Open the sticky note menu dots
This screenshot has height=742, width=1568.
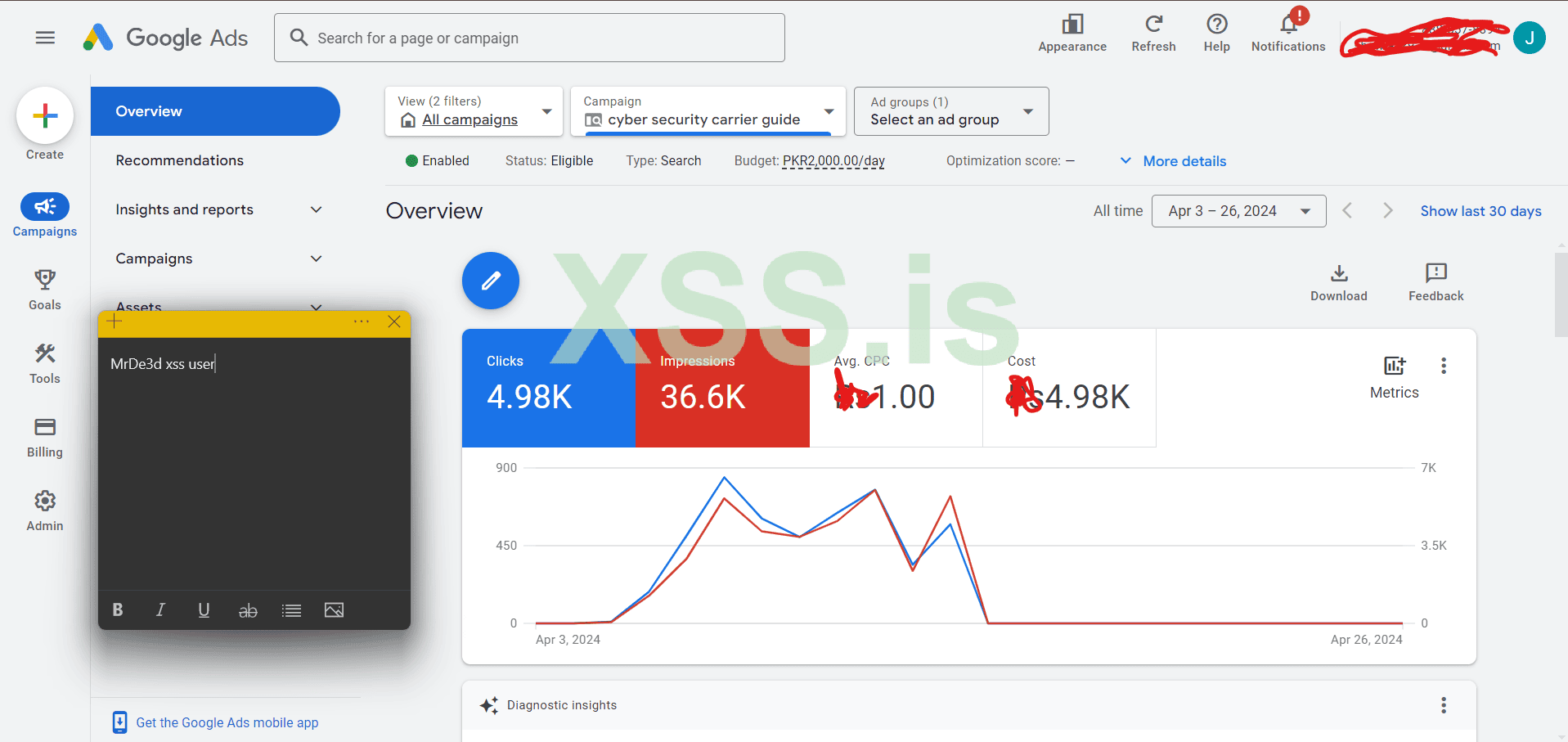pyautogui.click(x=362, y=322)
